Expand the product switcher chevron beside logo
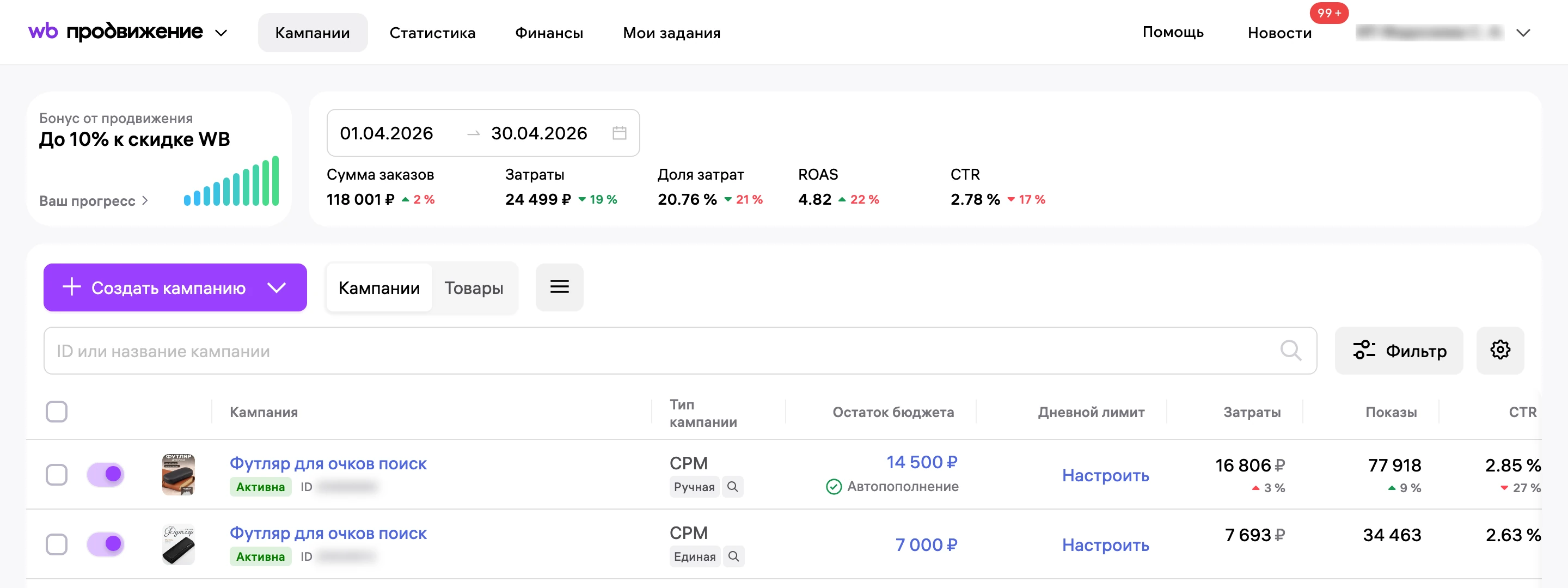This screenshot has width=1568, height=588. click(221, 33)
